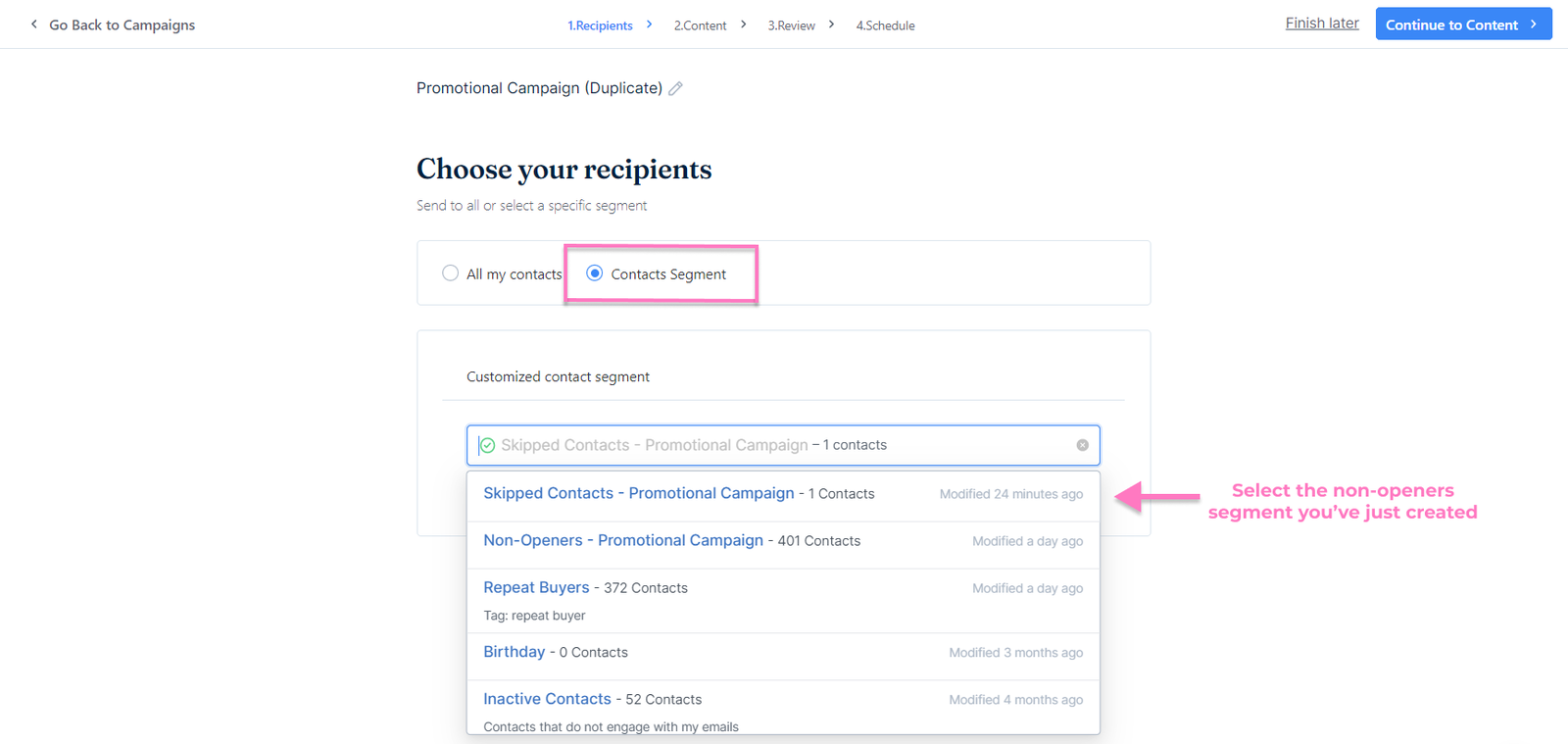This screenshot has width=1568, height=744.
Task: Choose the Skipped Contacts - Promotional Campaign segment
Action: (638, 493)
